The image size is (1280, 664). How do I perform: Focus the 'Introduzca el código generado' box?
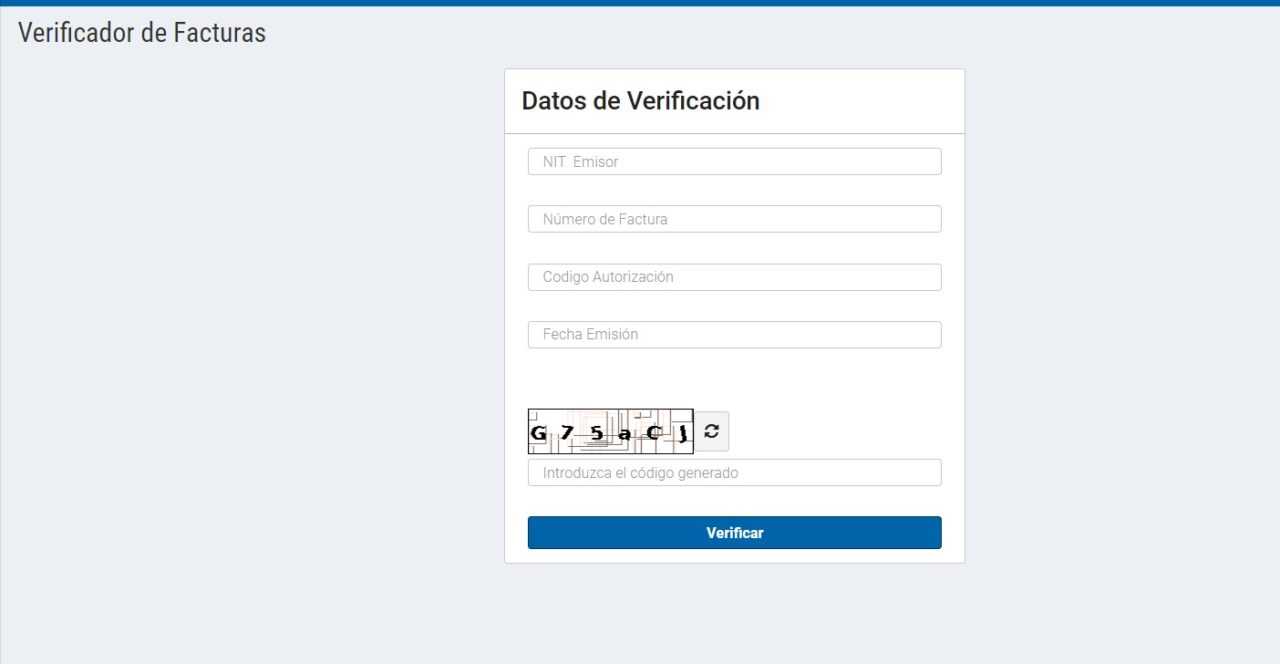coord(734,472)
